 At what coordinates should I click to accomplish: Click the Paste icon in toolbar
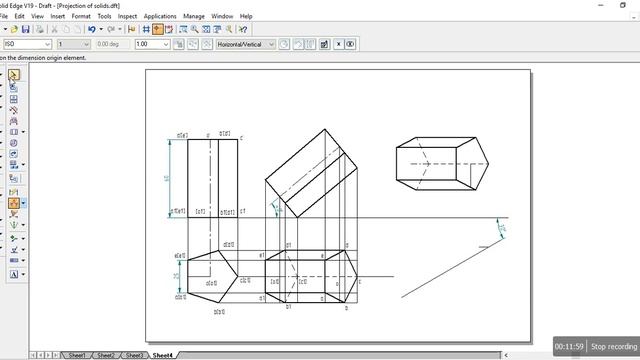(x=77, y=29)
